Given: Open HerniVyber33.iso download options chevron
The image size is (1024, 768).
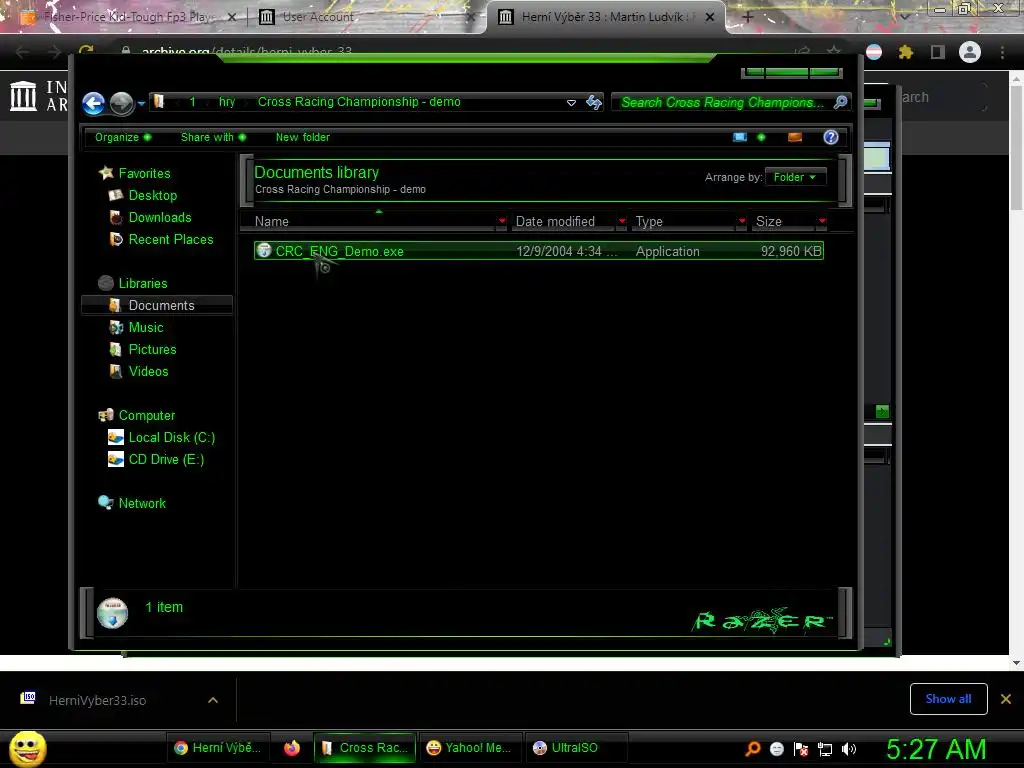Looking at the screenshot, I should 213,700.
